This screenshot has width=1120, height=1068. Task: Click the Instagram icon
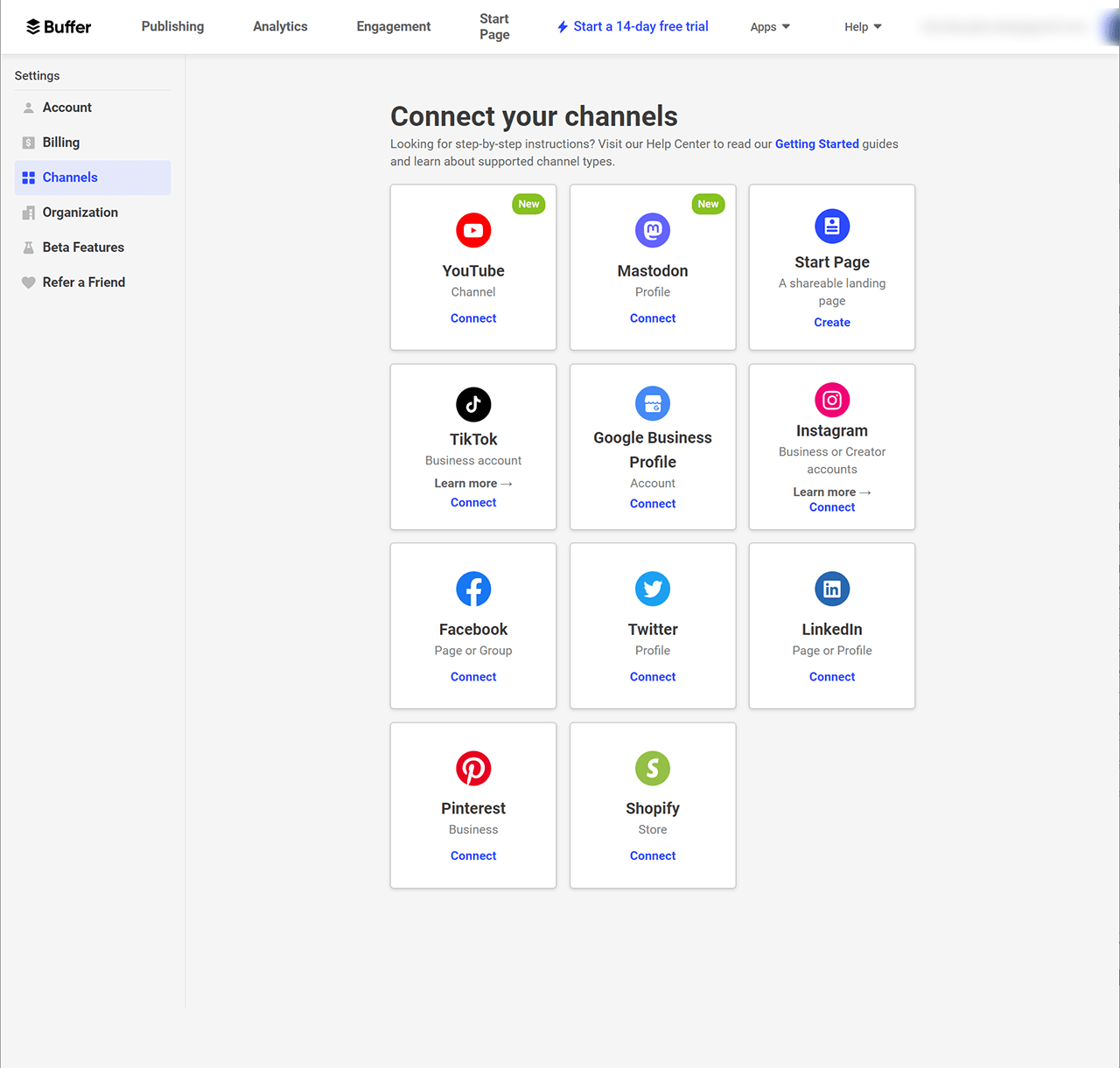click(x=832, y=400)
